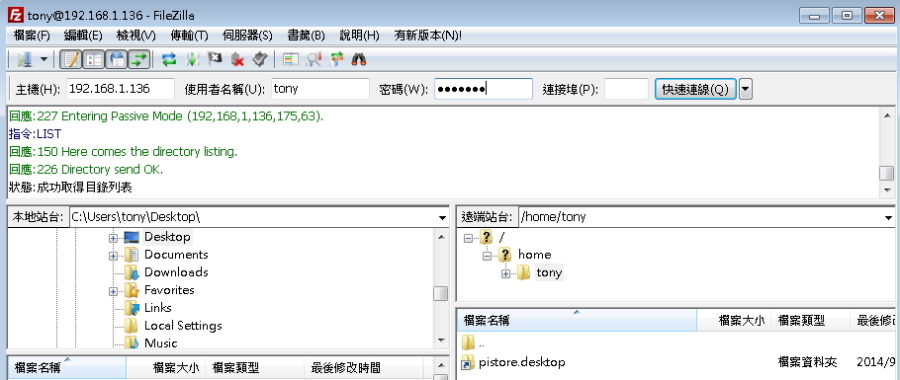Open the 書籤(B) menu
This screenshot has height=380, width=900.
306,36
